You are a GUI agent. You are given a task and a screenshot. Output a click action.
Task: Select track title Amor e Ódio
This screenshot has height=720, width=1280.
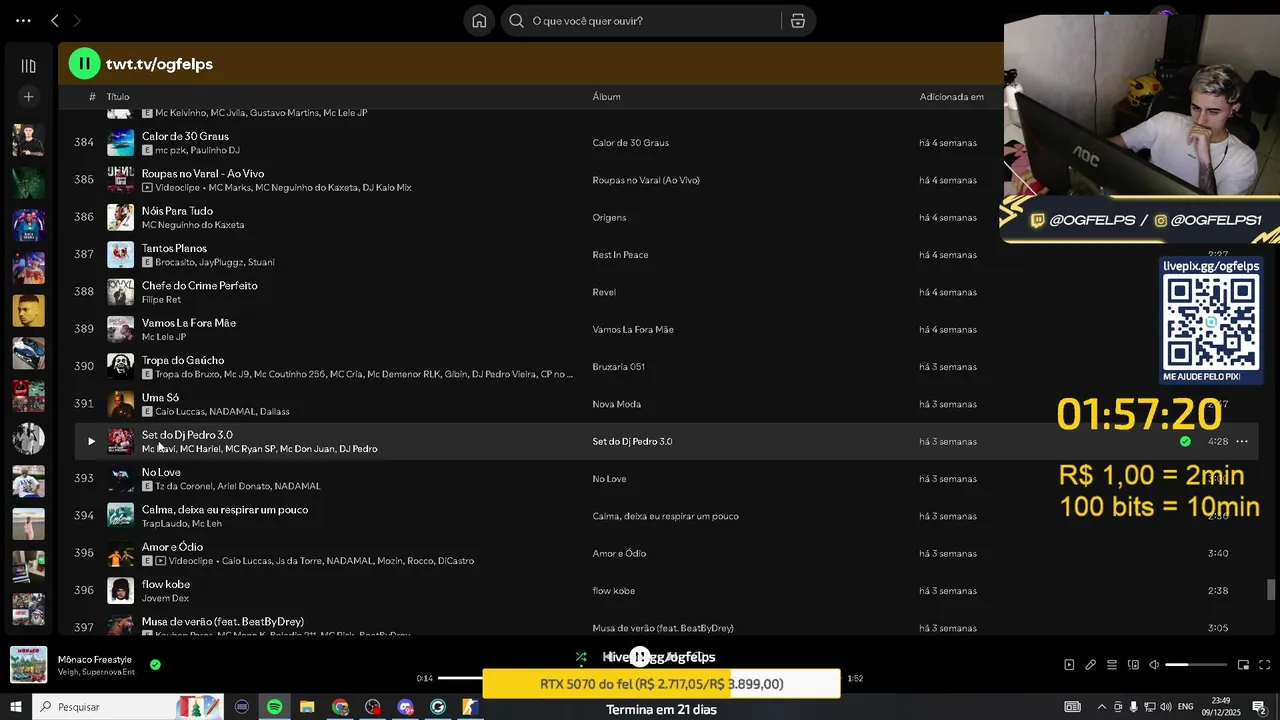pos(172,547)
